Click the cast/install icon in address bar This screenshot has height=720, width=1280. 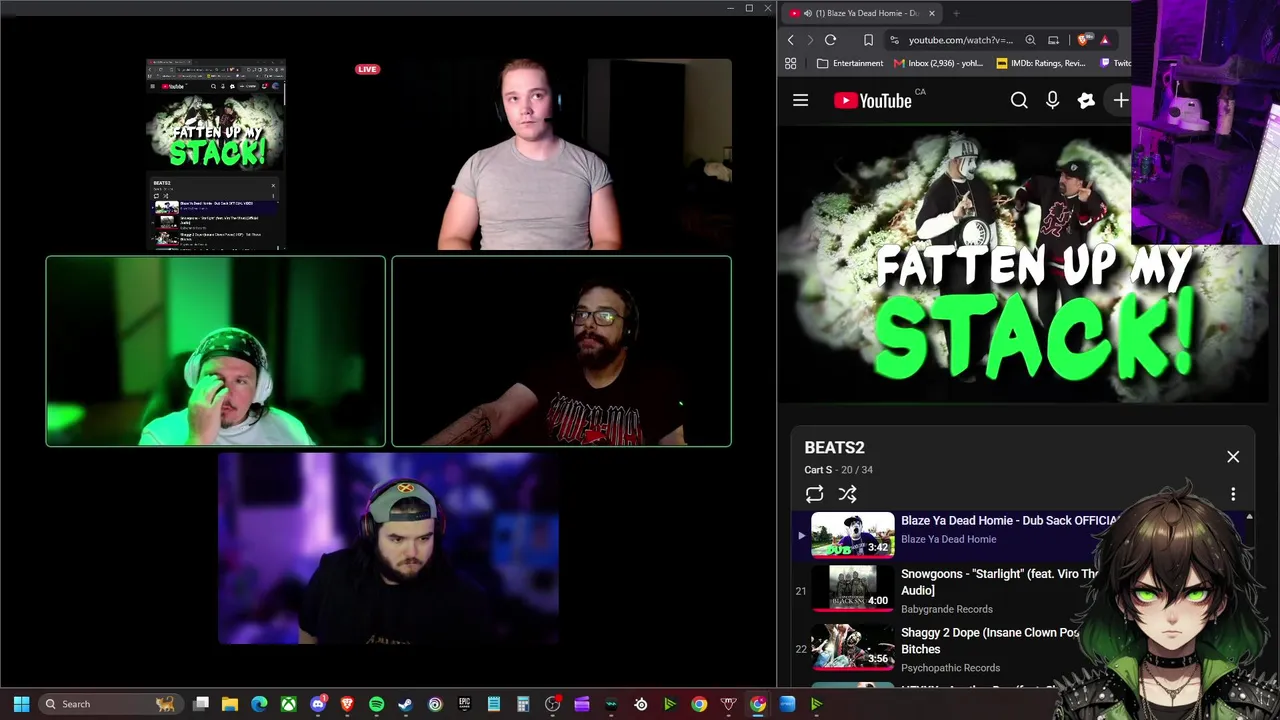[x=1053, y=40]
